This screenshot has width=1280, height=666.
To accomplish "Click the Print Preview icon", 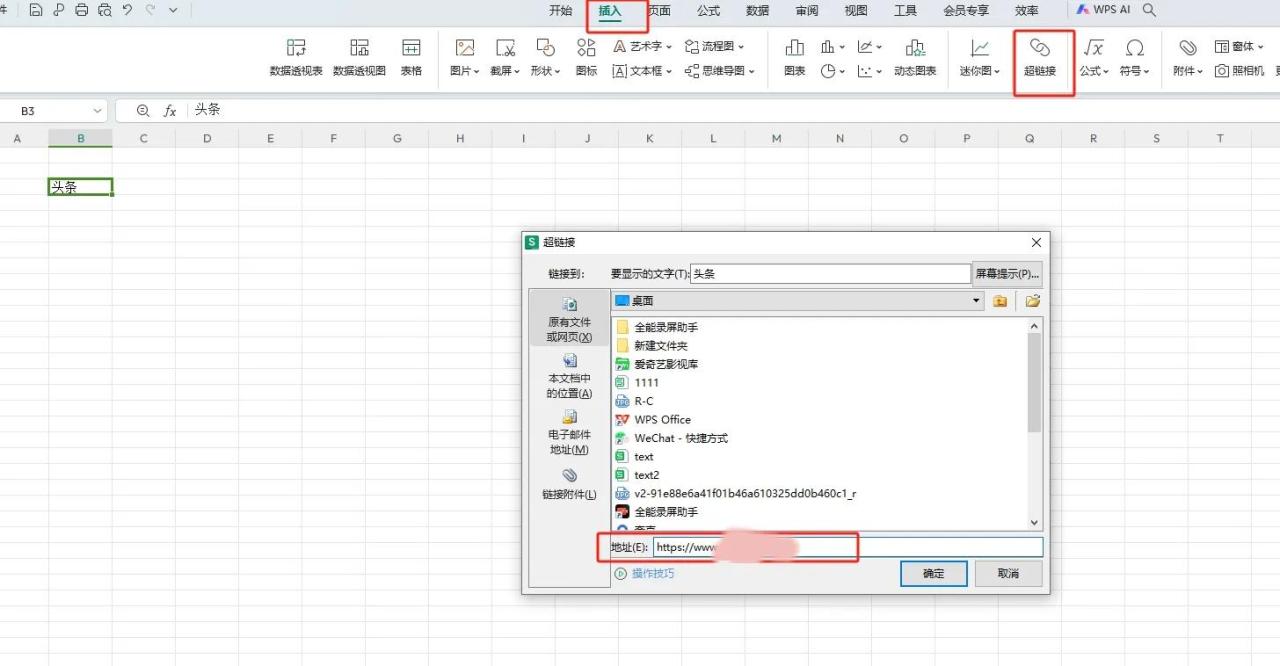I will (104, 10).
